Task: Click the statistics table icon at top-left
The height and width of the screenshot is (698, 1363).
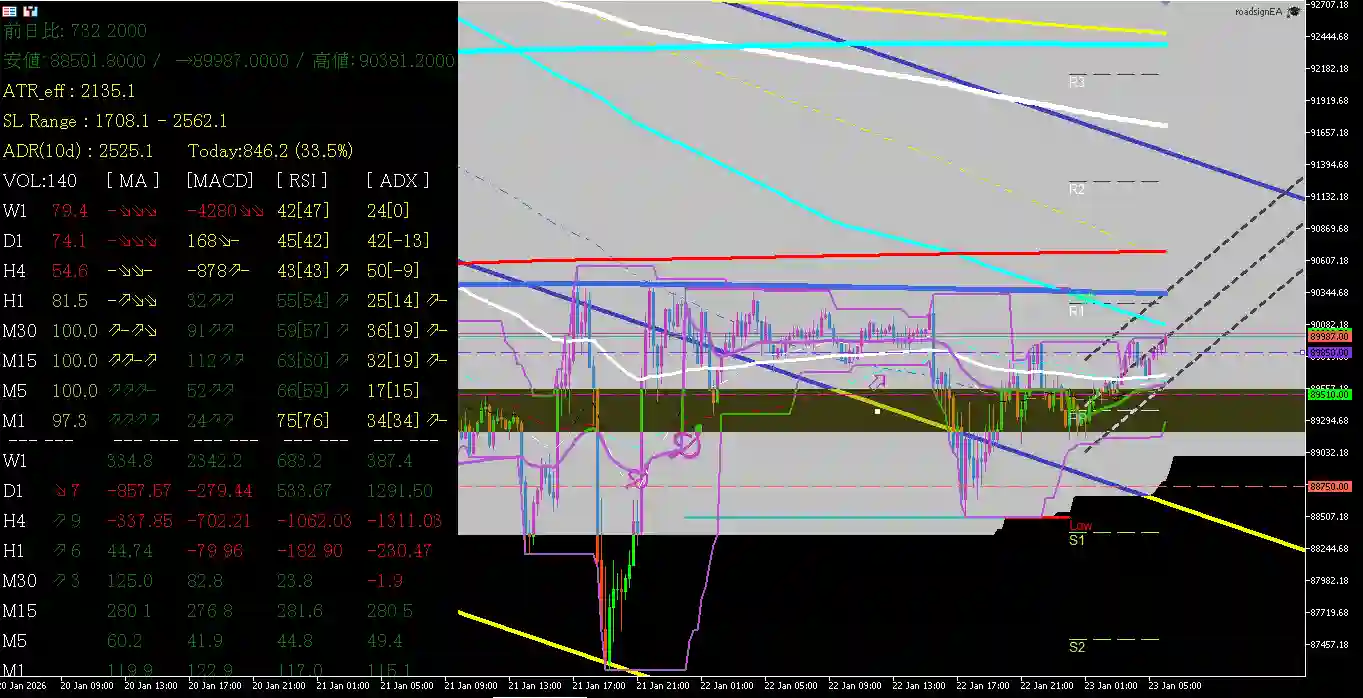Action: 10,12
